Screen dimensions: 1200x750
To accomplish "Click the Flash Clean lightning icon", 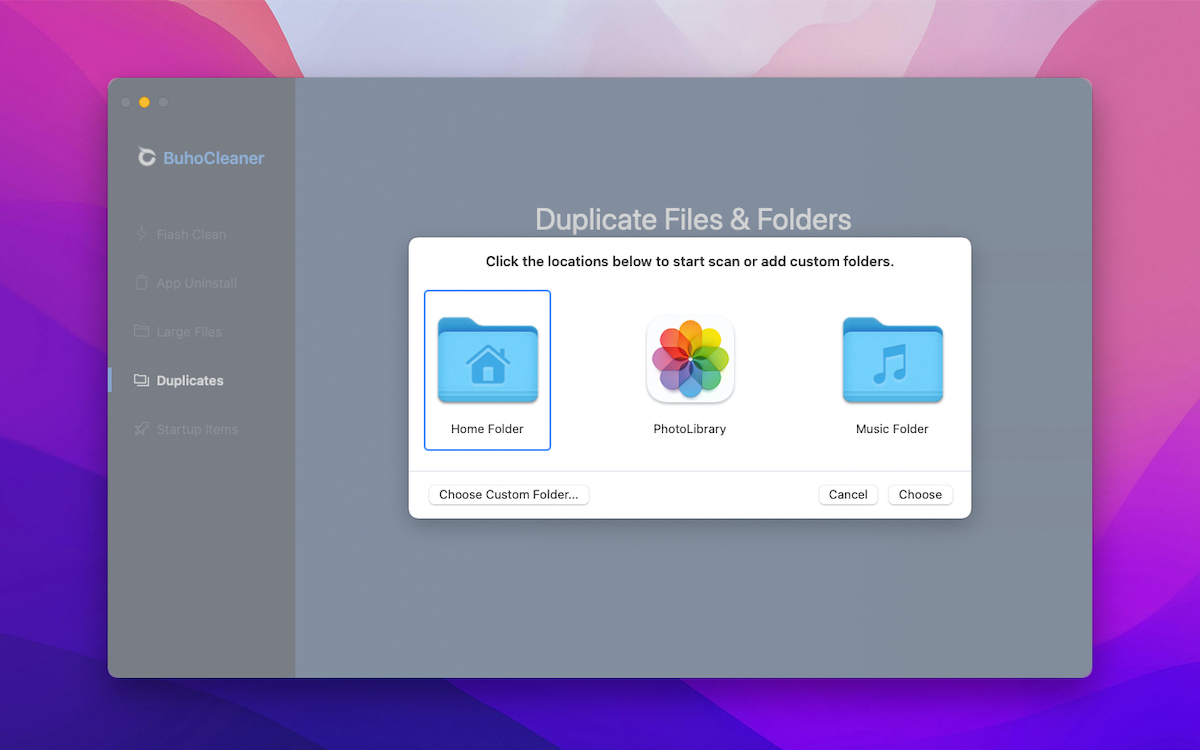I will 141,234.
